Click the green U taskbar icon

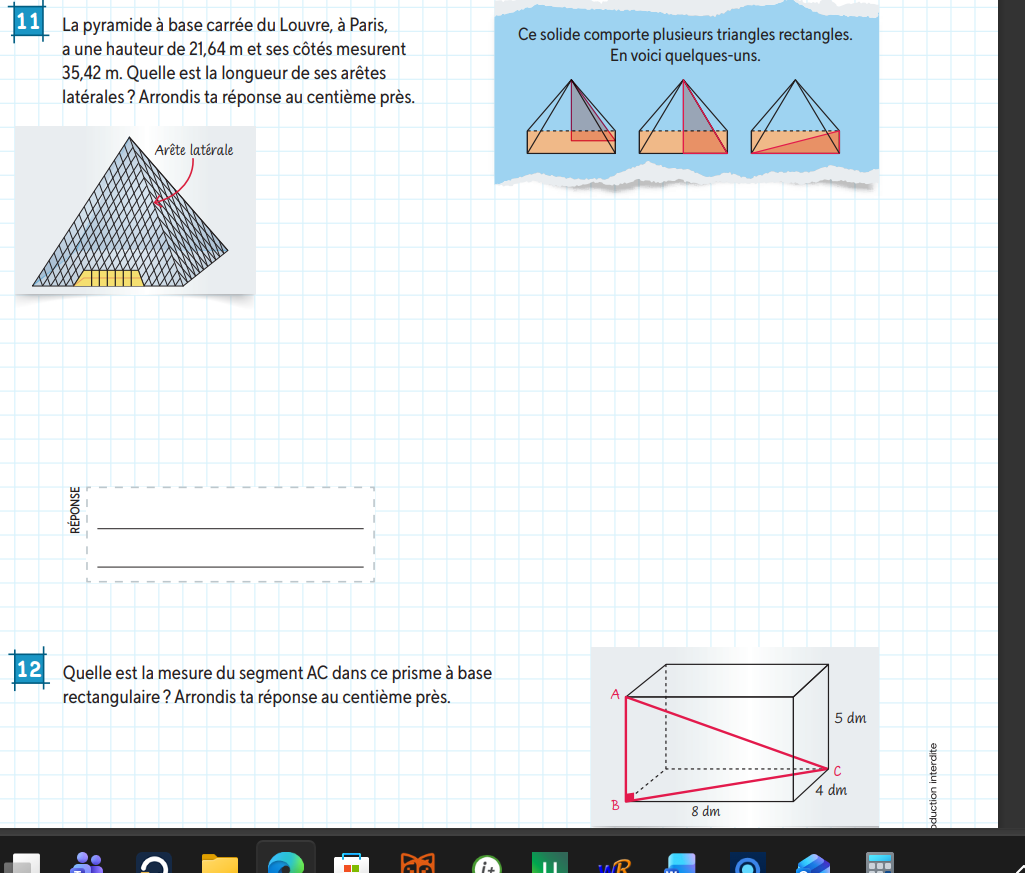[549, 862]
